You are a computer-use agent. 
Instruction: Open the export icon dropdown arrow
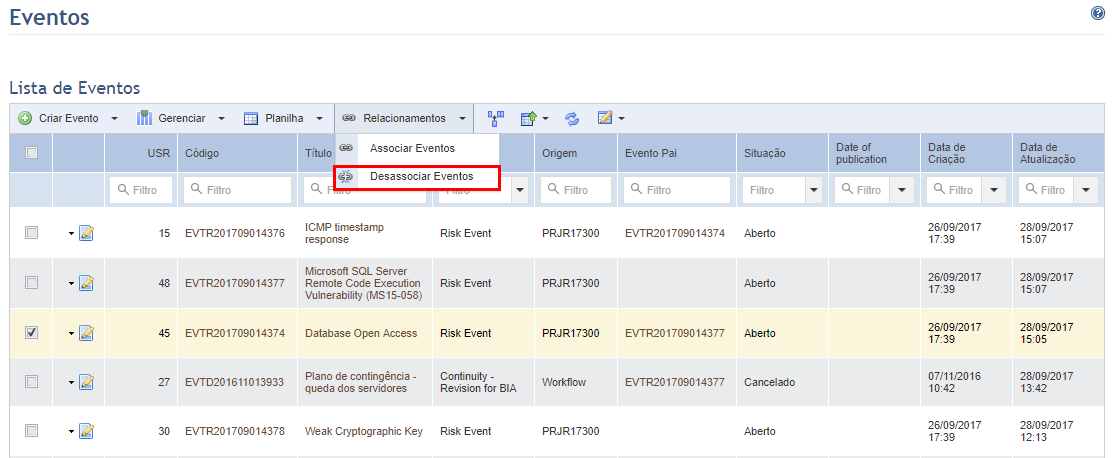tap(546, 119)
